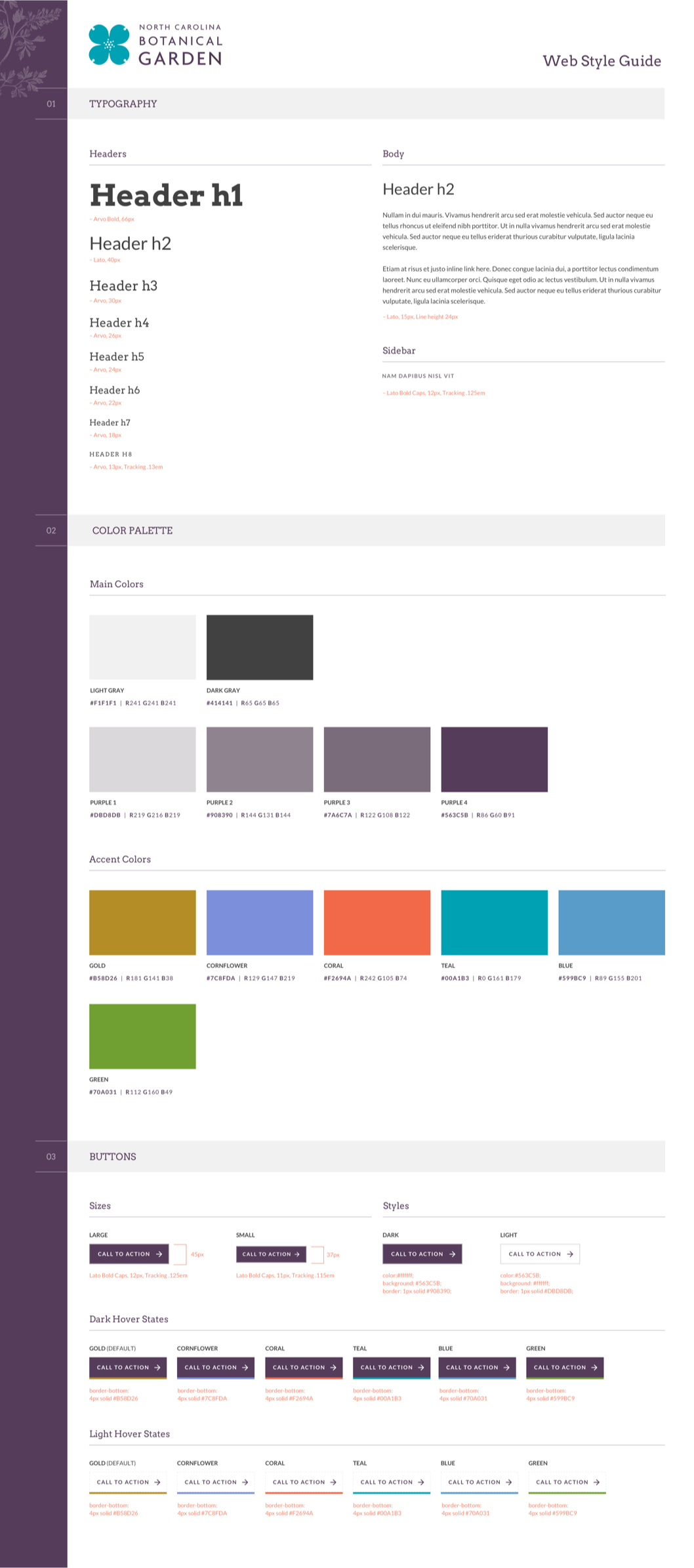Viewport: 694px width, 1568px height.
Task: Pick the Green accent color swatch
Action: 142,1036
